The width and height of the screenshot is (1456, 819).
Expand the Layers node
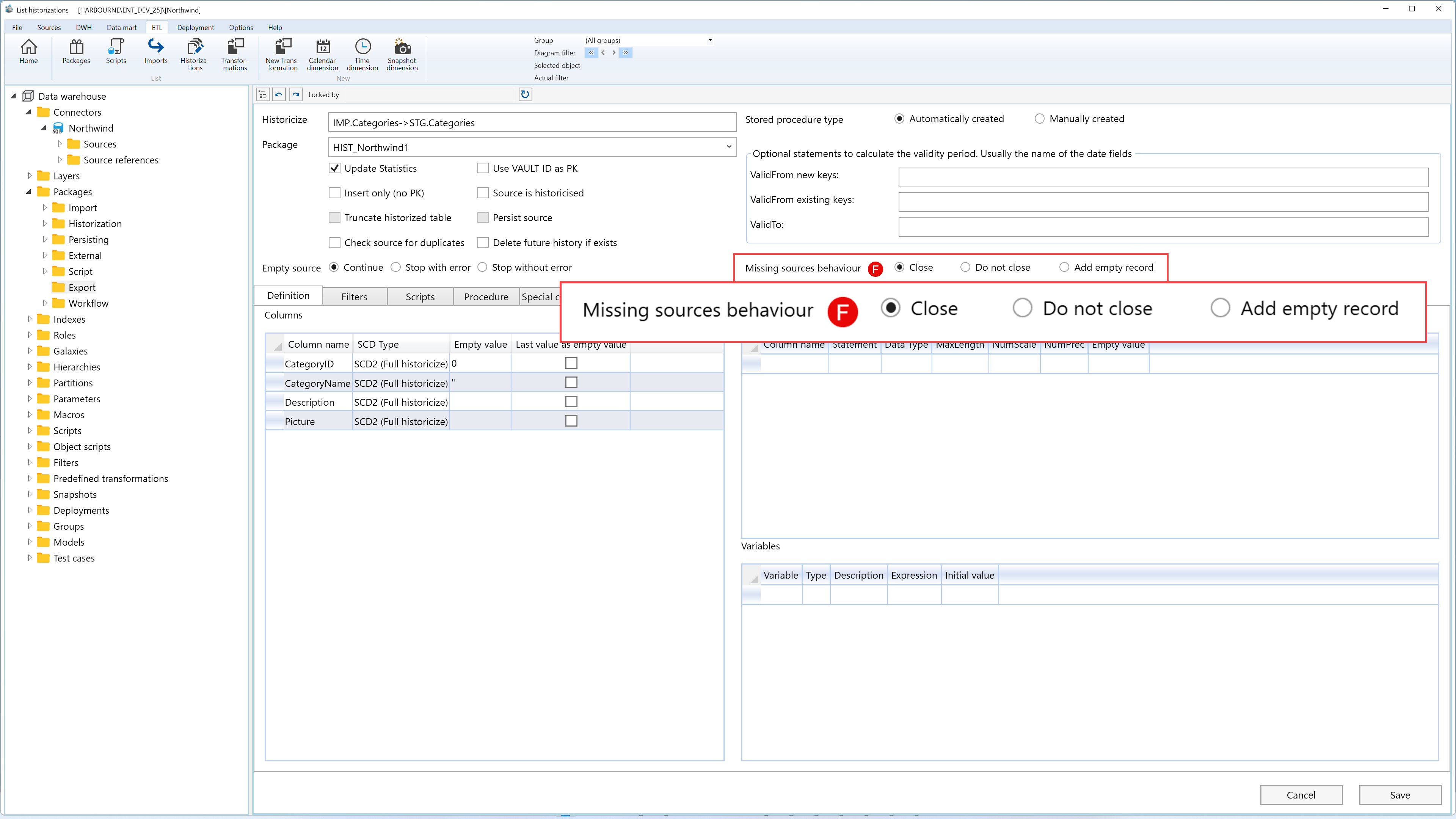30,176
